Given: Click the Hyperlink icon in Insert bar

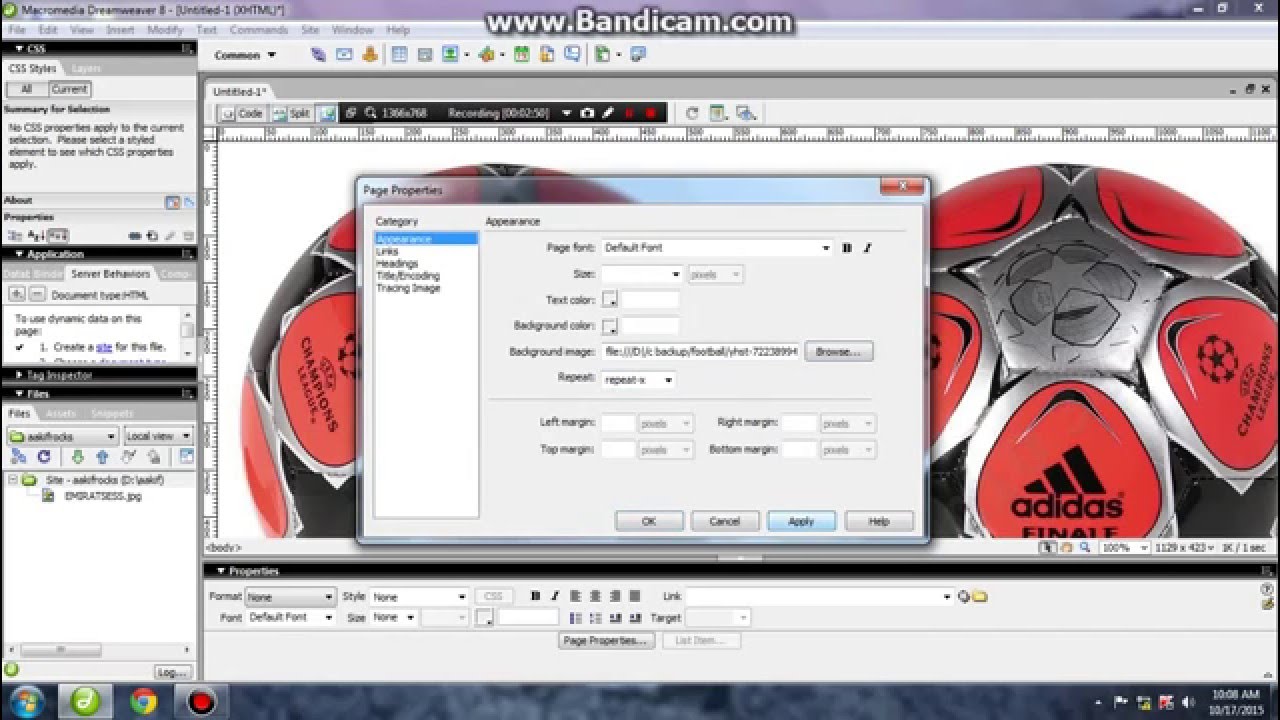Looking at the screenshot, I should pos(318,55).
